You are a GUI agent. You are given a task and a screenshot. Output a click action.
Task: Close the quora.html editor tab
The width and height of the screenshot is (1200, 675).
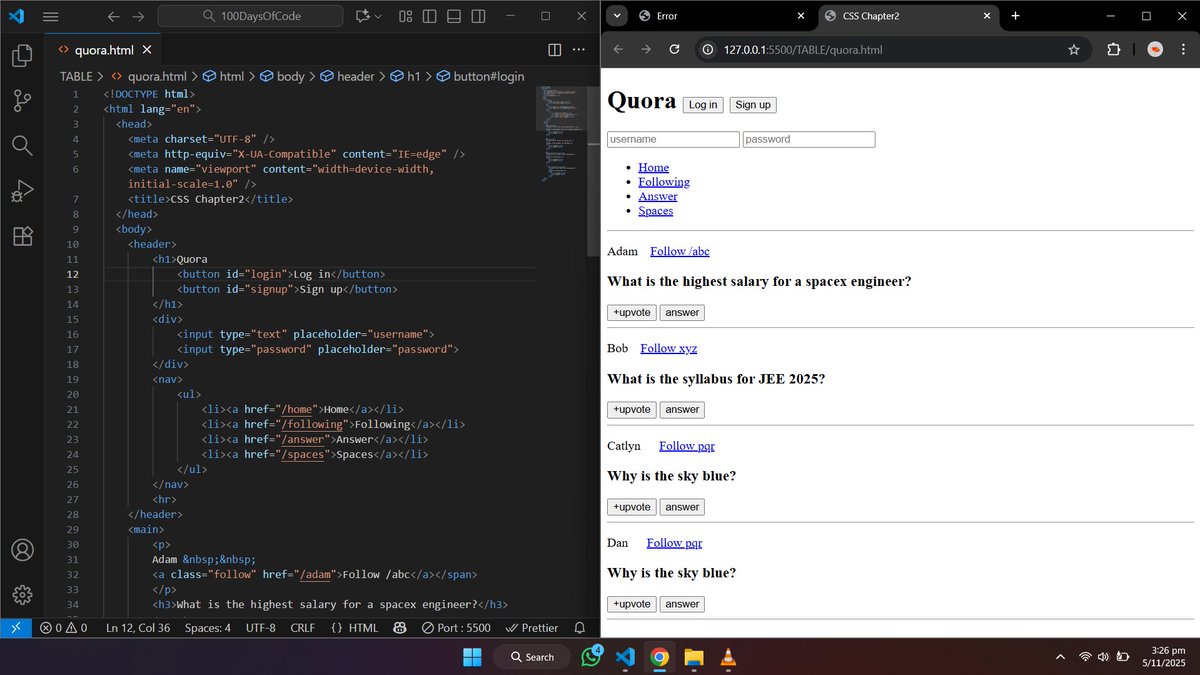click(147, 50)
